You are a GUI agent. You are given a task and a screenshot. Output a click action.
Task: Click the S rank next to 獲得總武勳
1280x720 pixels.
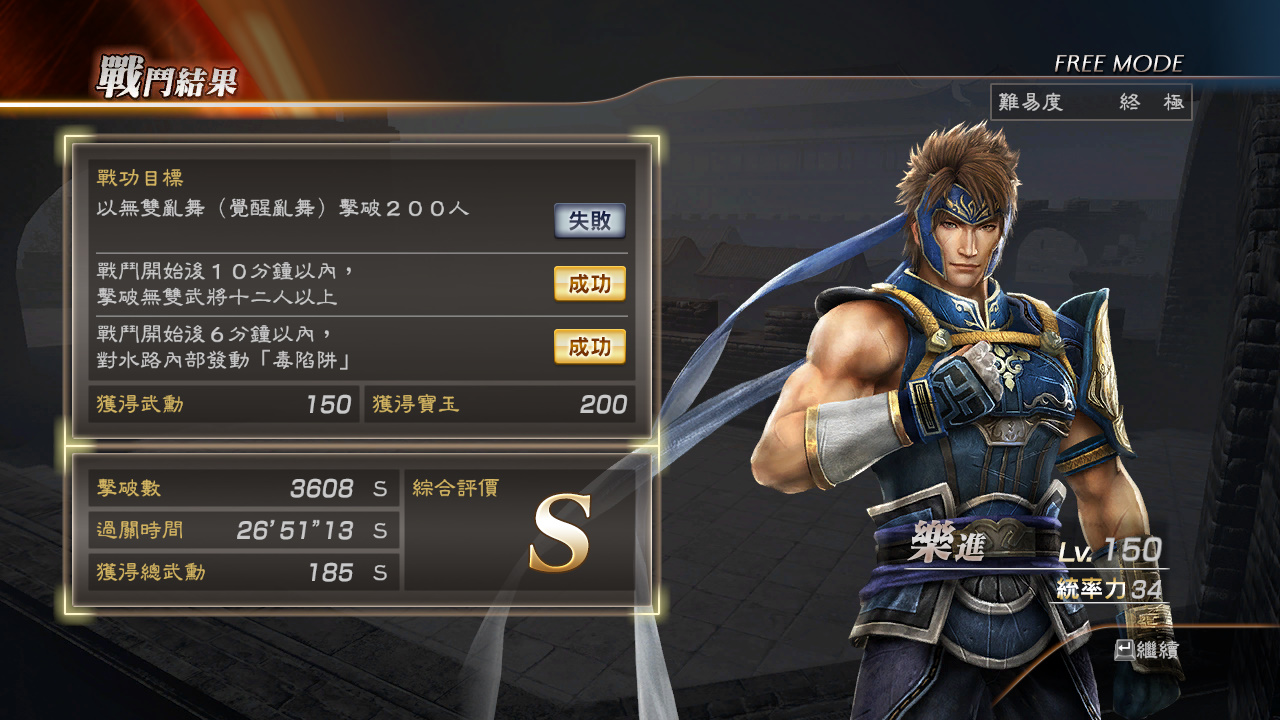tap(380, 573)
